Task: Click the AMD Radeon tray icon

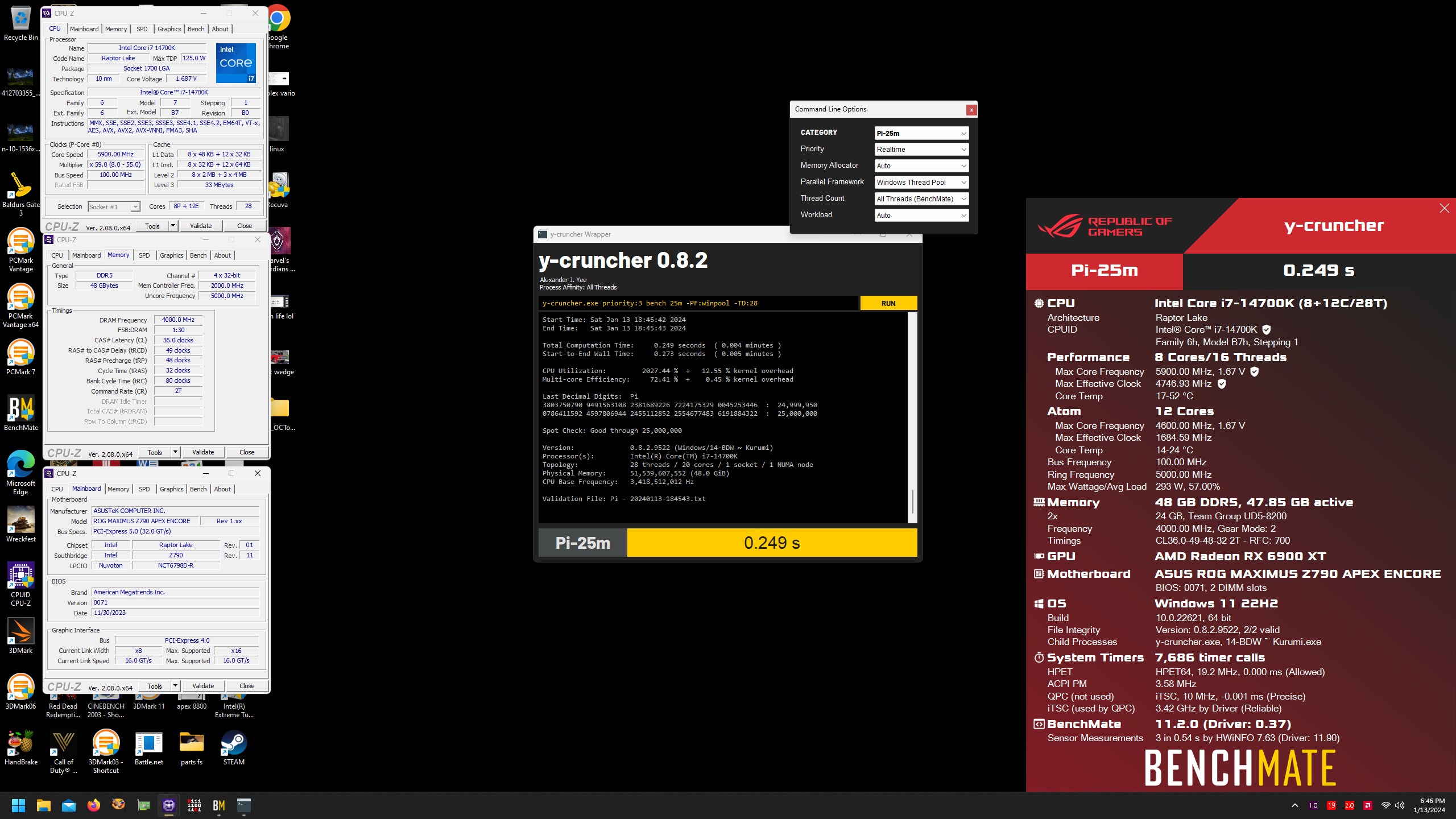Action: point(1368,805)
